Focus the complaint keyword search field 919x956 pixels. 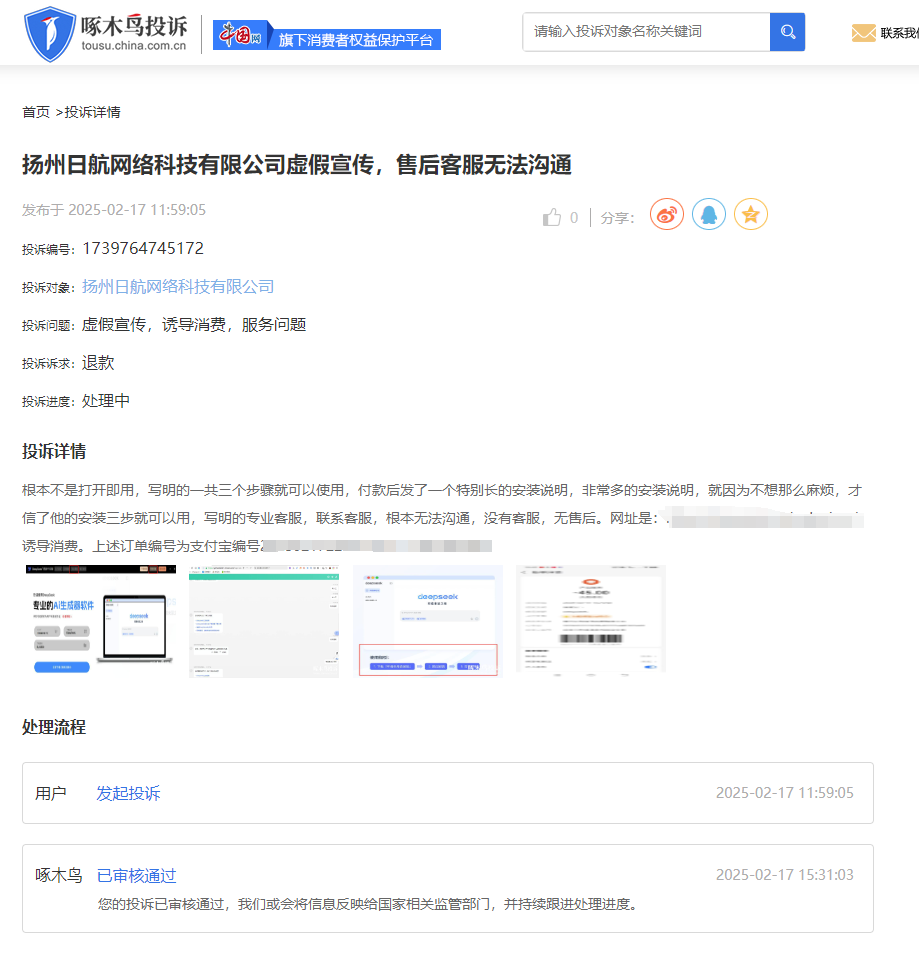pyautogui.click(x=646, y=32)
